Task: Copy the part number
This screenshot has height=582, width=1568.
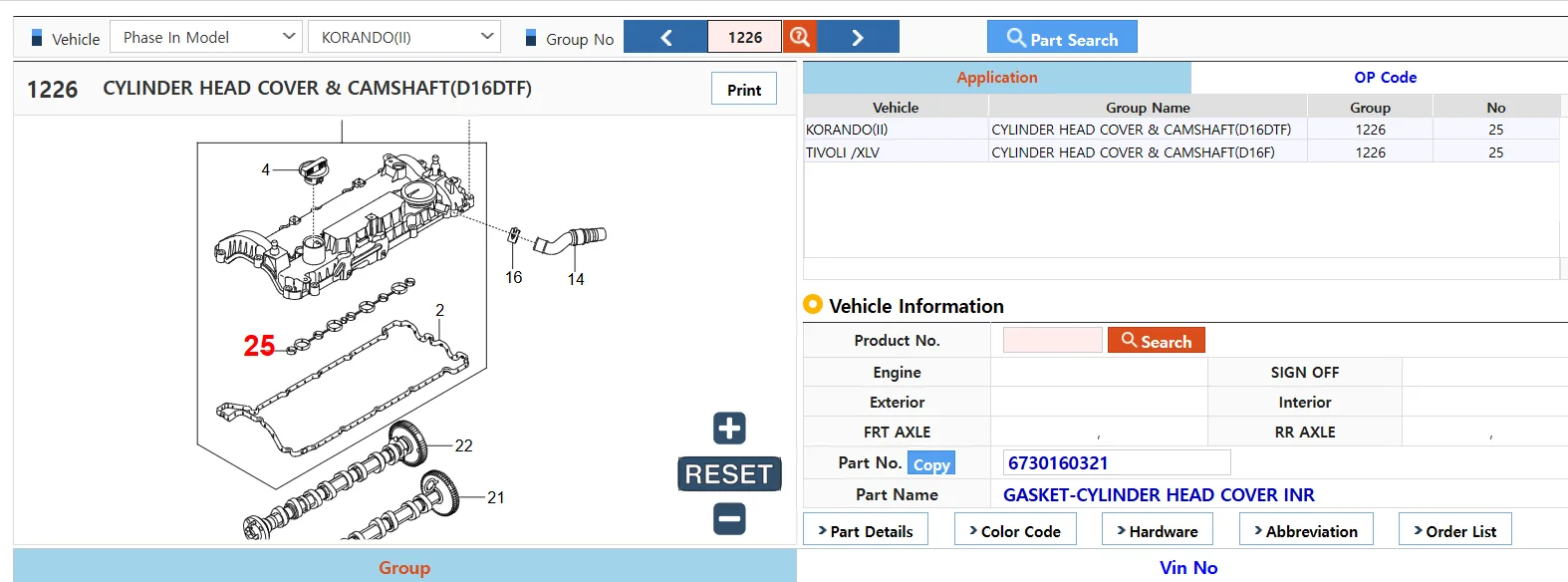Action: [931, 463]
